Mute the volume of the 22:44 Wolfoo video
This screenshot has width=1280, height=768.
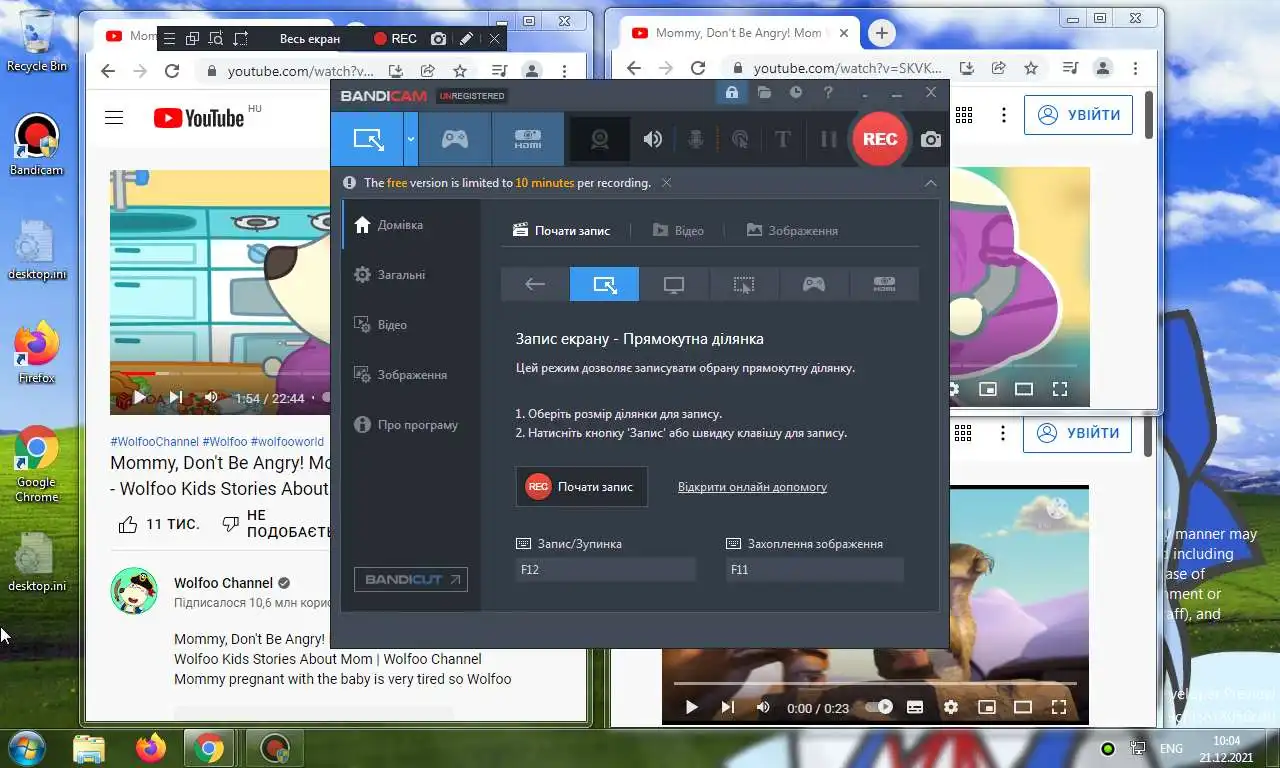(211, 397)
